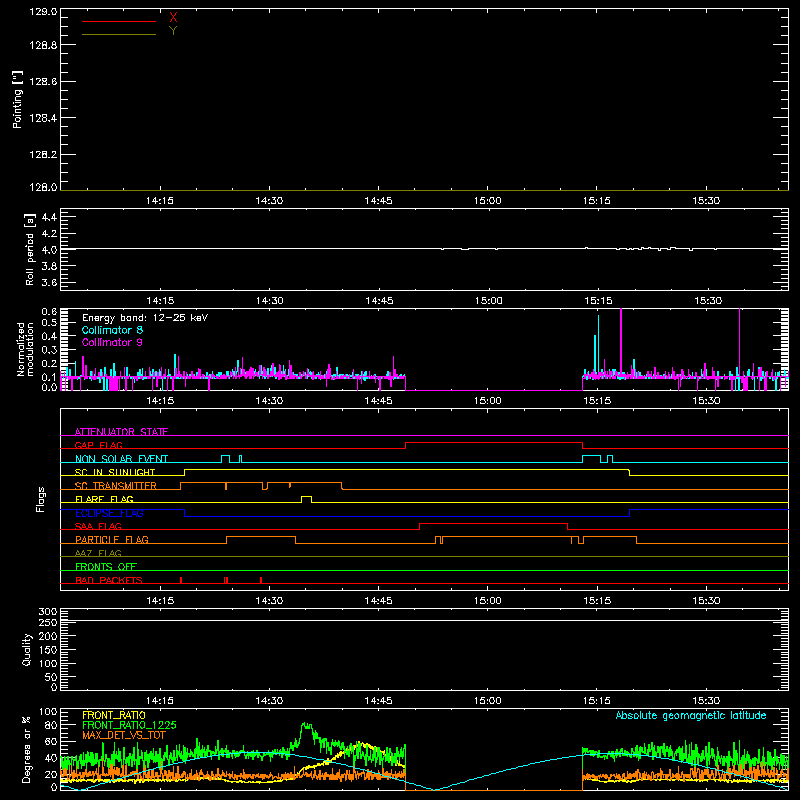Click the green FRONT_RATIO_1225 peak near 14:35
The image size is (800, 800).
pos(306,724)
